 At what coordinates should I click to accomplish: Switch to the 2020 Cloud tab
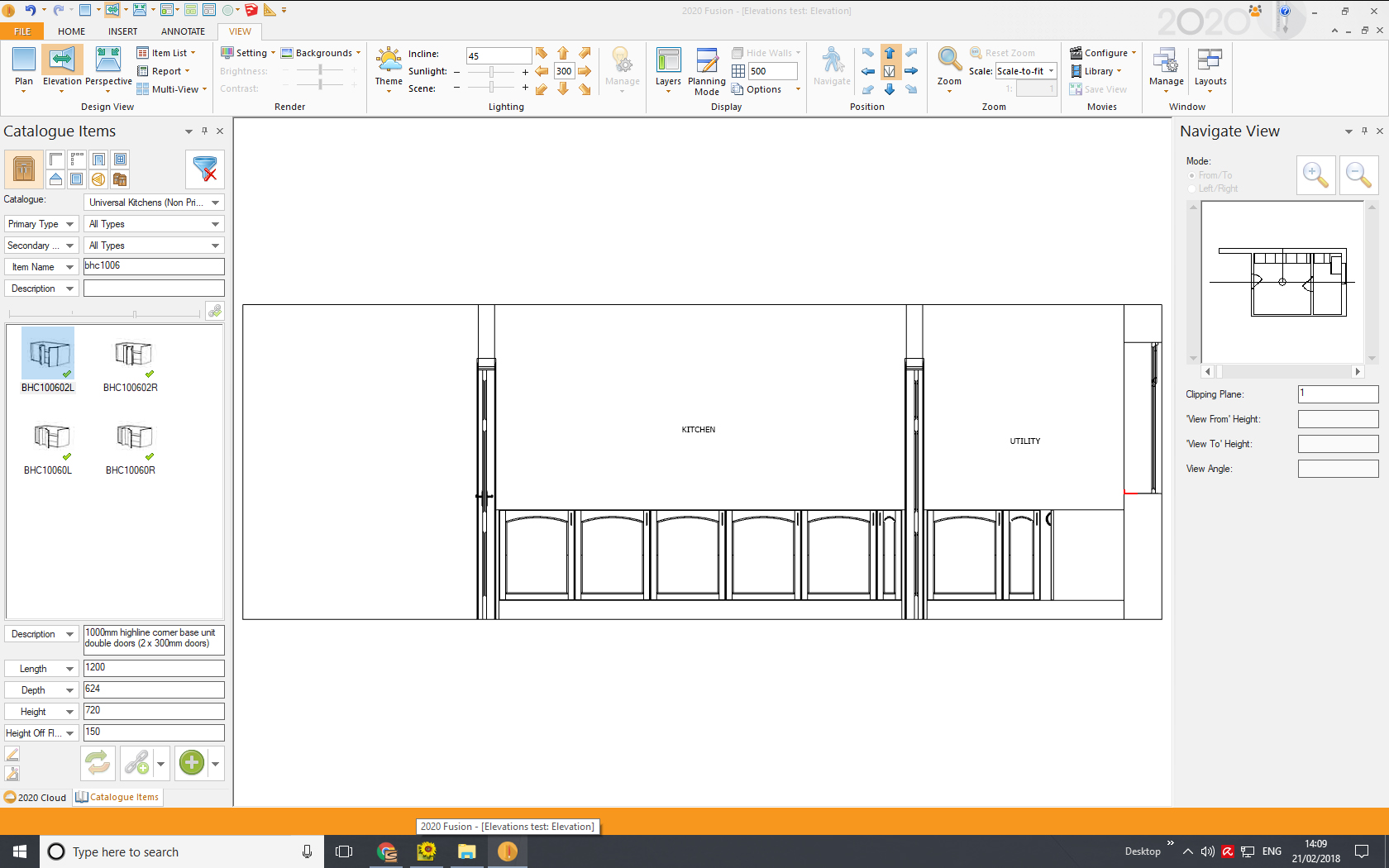point(36,798)
